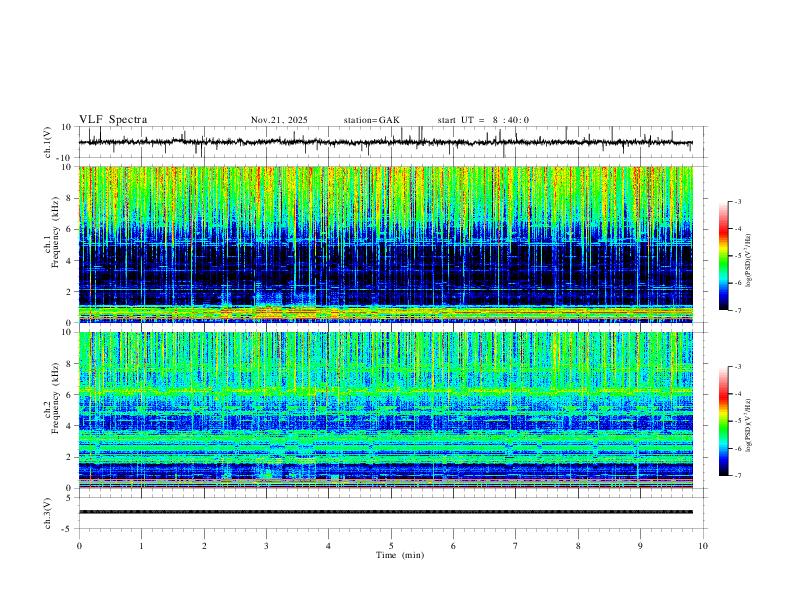Image resolution: width=792 pixels, height=612 pixels.
Task: Click the date 'Nov.21, 2025'
Action: 279,120
